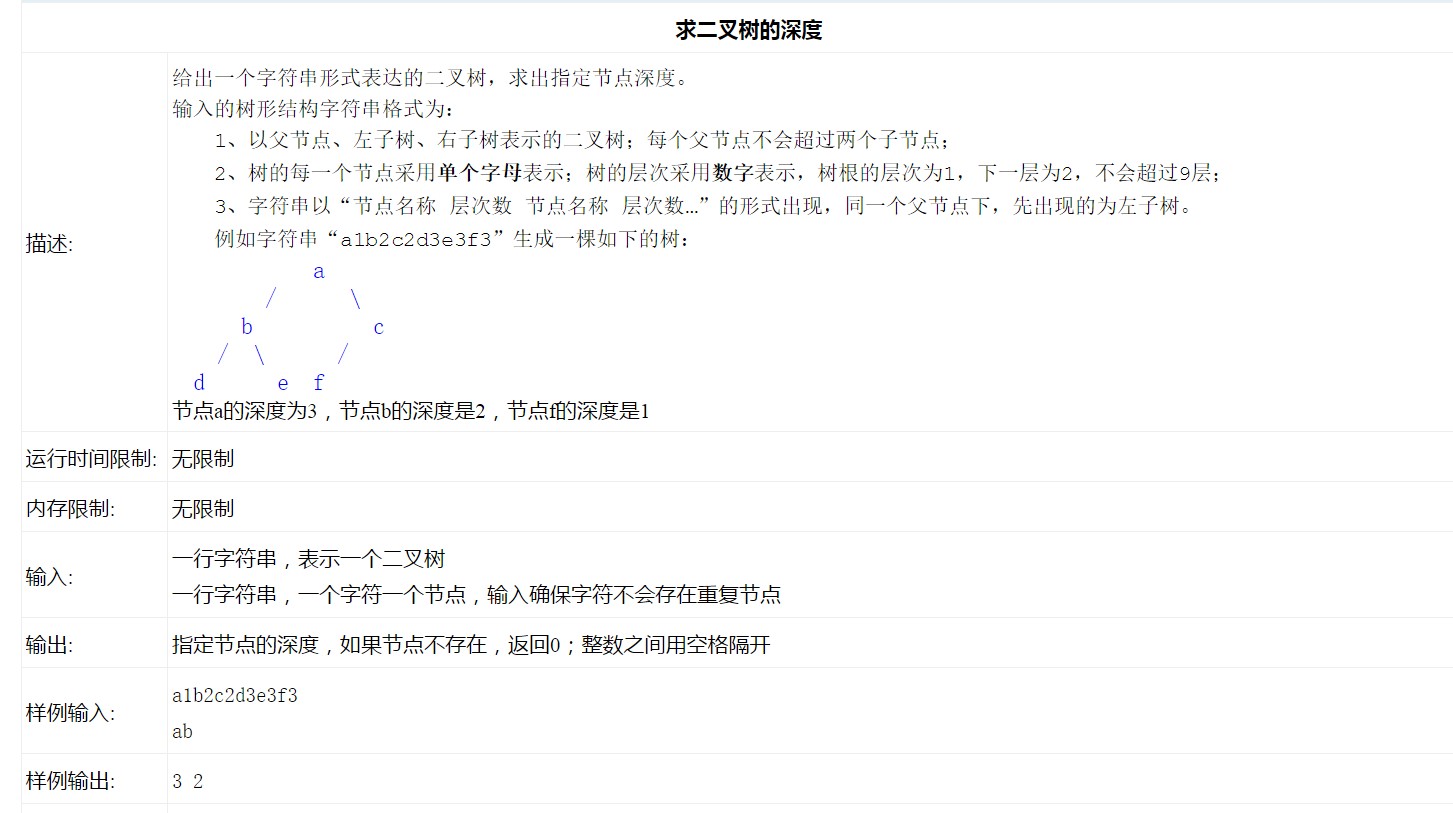Screen dimensions: 1453x813
Task: Click sample input line ab
Action: (x=182, y=731)
